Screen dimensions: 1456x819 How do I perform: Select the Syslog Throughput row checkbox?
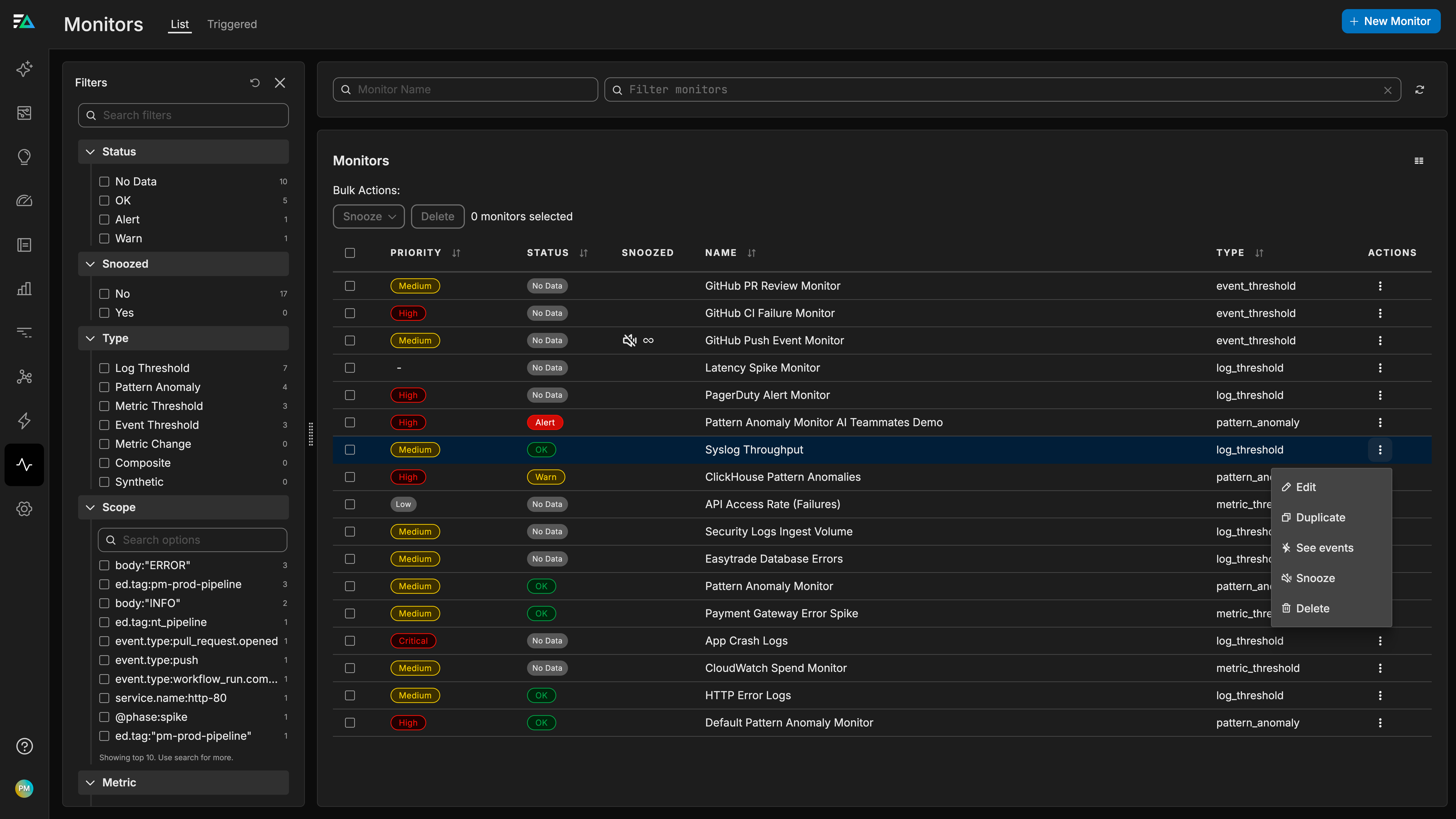(350, 450)
